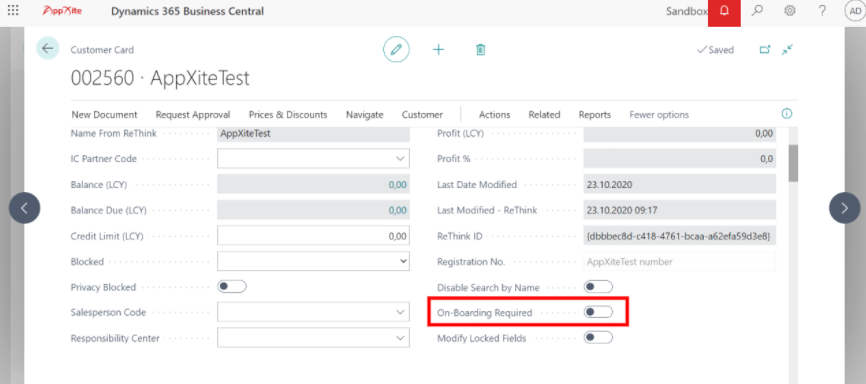Image resolution: width=866 pixels, height=384 pixels.
Task: Click the Balance (LCY) 0,00 link
Action: point(398,185)
